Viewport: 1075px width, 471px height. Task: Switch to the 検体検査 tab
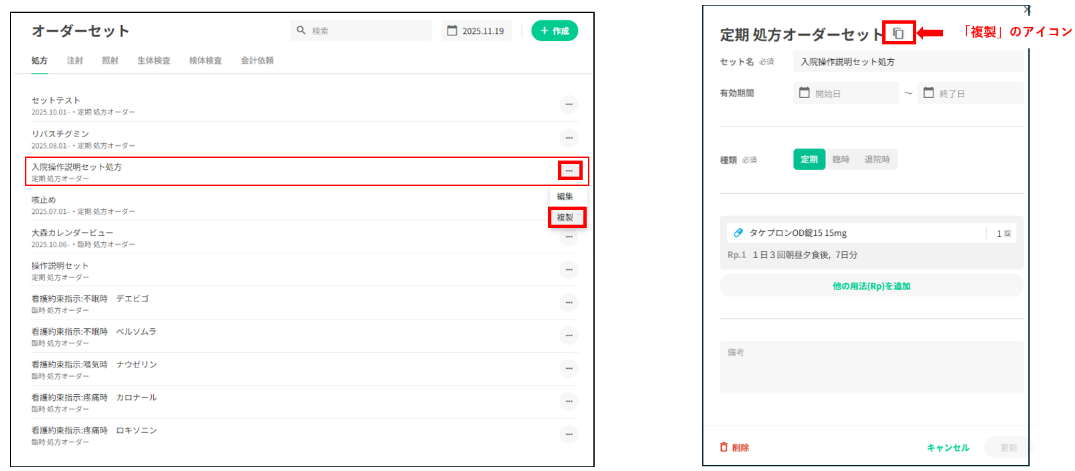pos(206,60)
